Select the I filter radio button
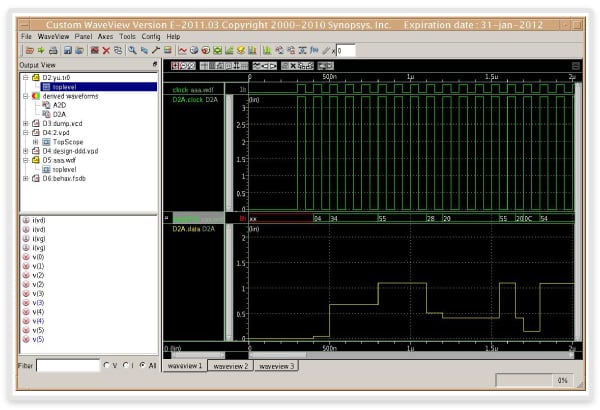The width and height of the screenshot is (600, 410). click(x=125, y=365)
